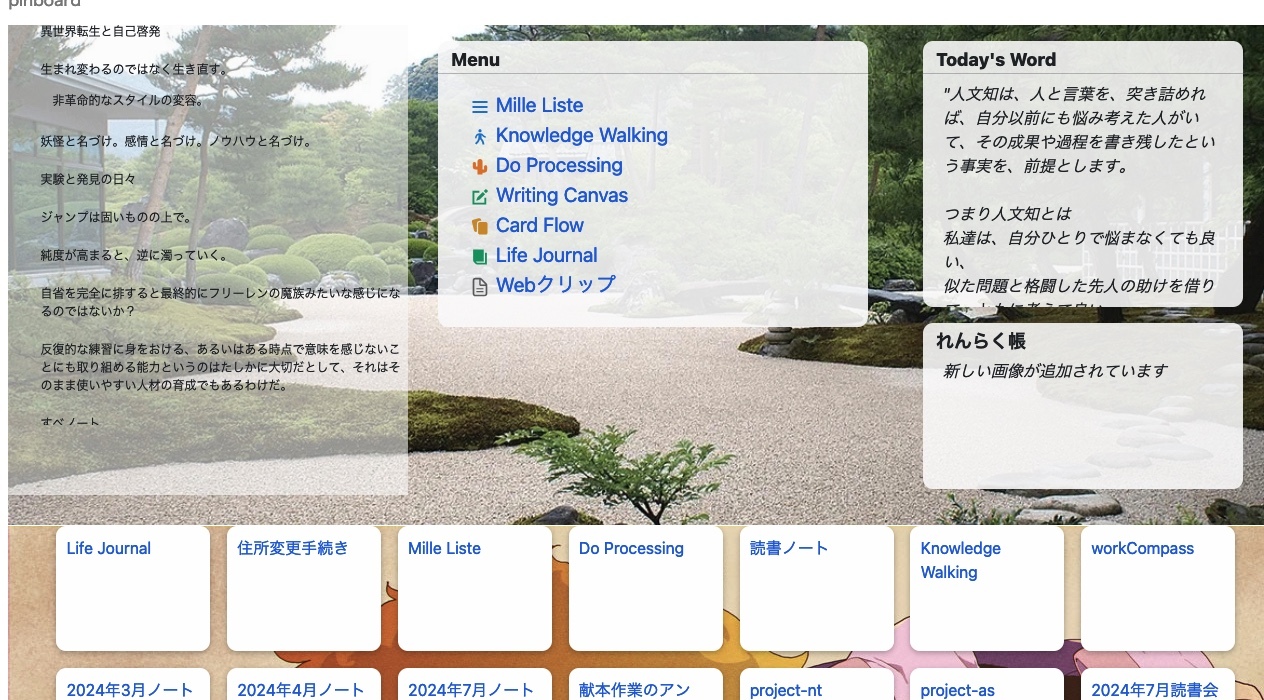Click the note ジャンプは固いものの上で。
Viewport: 1264px width, 700px height.
(116, 217)
